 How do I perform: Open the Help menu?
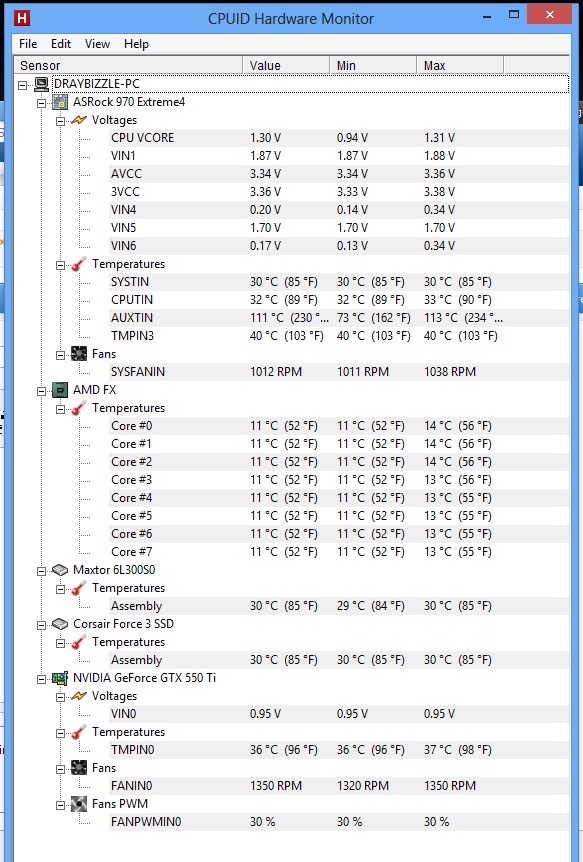pos(136,44)
